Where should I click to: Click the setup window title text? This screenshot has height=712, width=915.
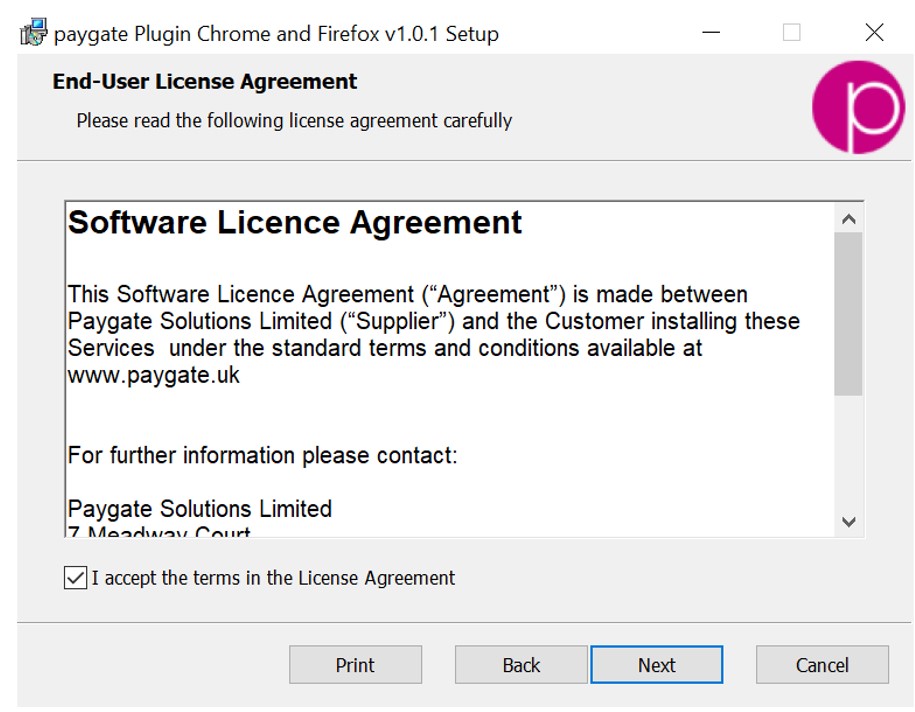click(x=276, y=34)
